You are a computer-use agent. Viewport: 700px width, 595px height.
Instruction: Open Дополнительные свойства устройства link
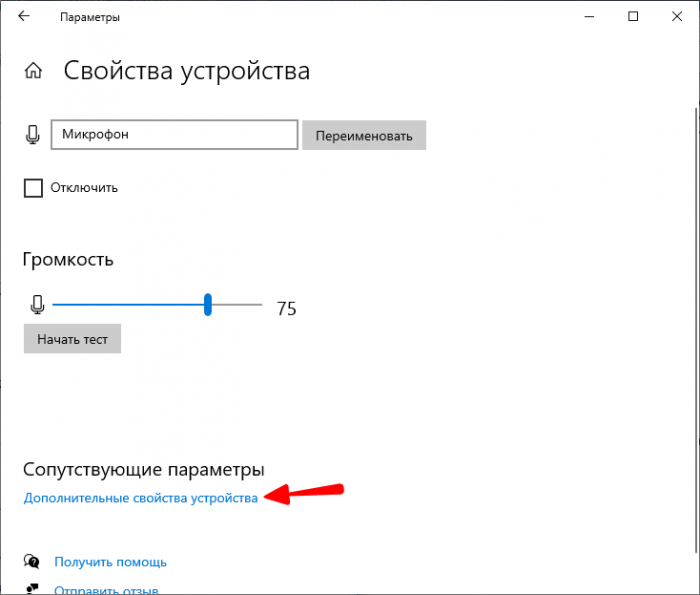point(141,498)
